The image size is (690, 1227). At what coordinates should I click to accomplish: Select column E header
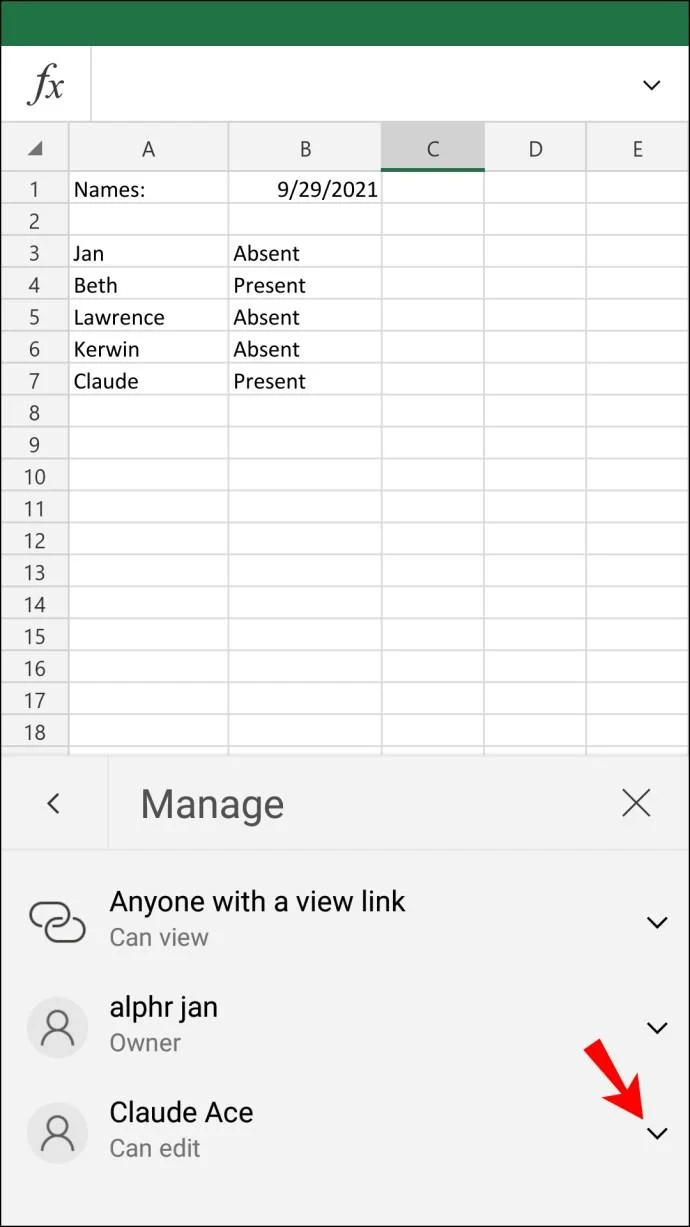[x=637, y=148]
